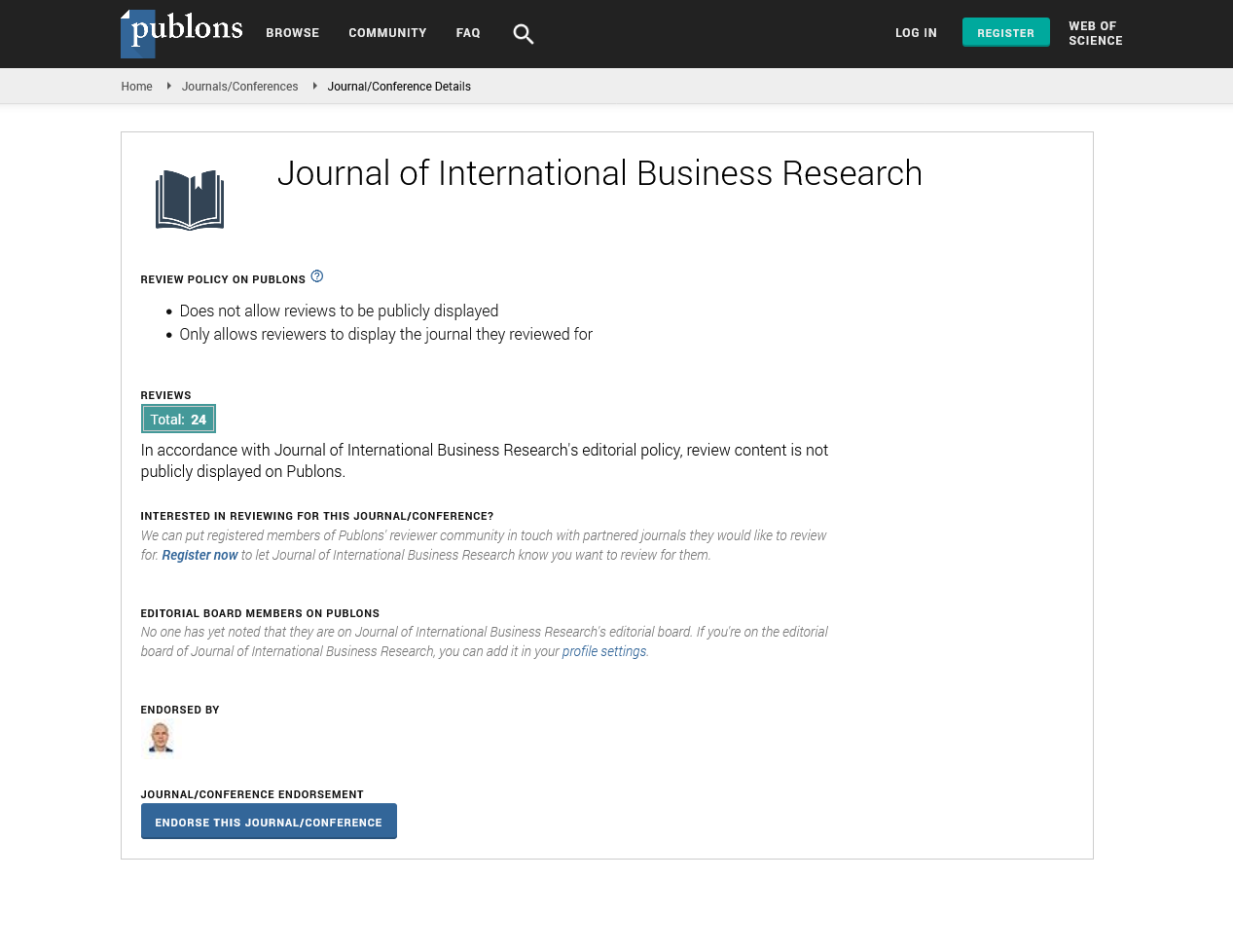Open the Browse menu
1233x952 pixels.
coord(293,33)
